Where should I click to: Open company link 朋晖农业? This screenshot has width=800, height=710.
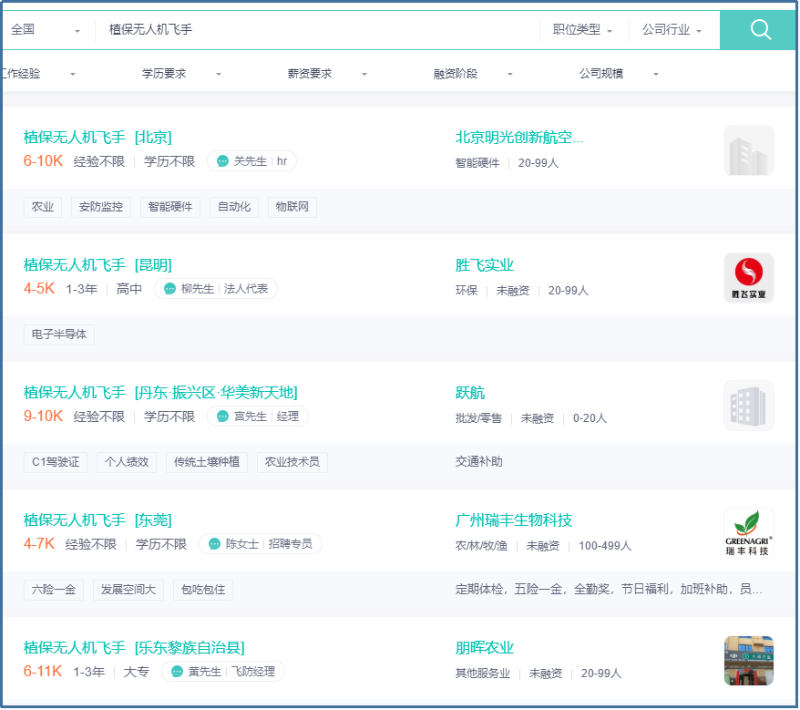[484, 647]
